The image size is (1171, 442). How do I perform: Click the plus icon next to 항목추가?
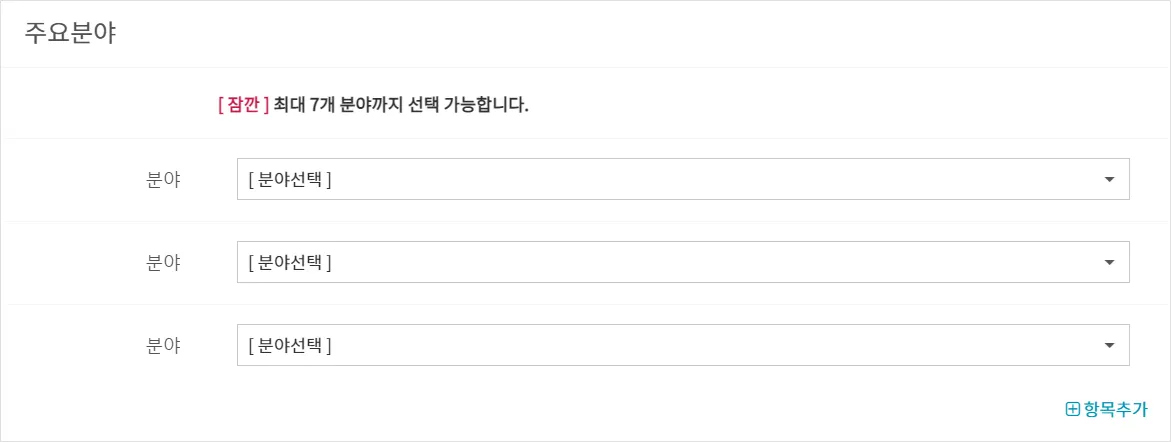click(1073, 409)
